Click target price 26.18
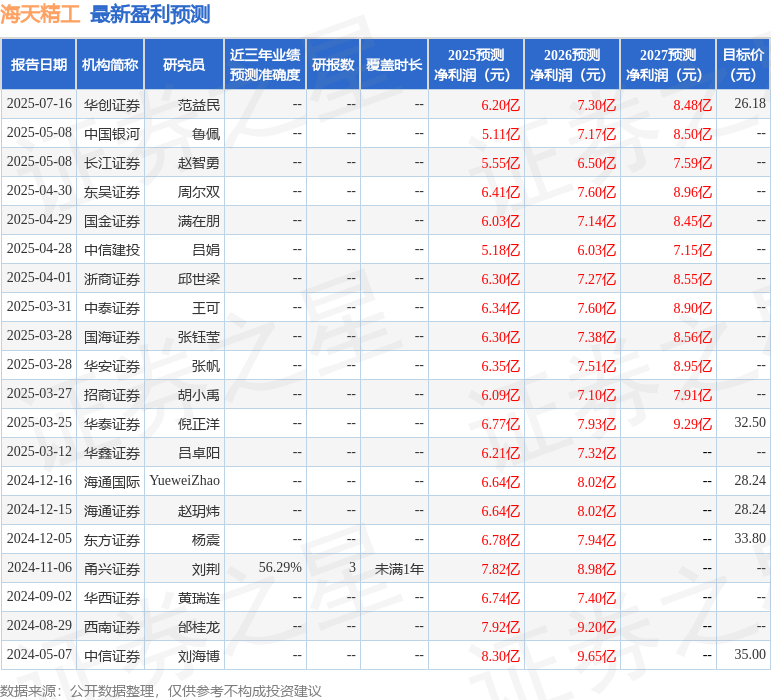The image size is (771, 700). [x=750, y=103]
